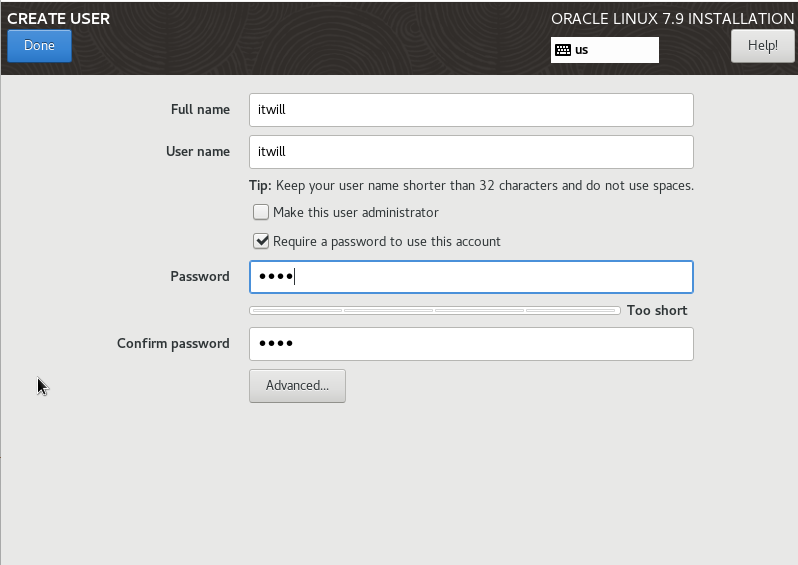Click the Confirm password label
Image resolution: width=798 pixels, height=565 pixels.
pyautogui.click(x=173, y=344)
